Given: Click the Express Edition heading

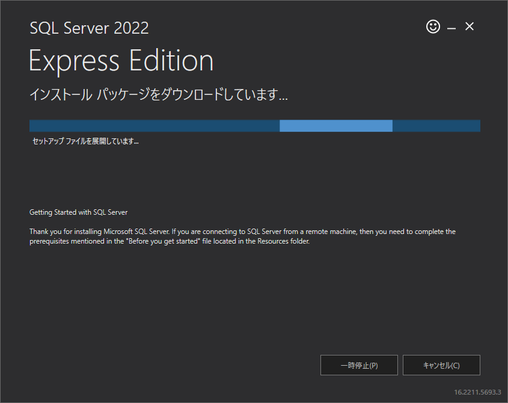Looking at the screenshot, I should pos(121,60).
